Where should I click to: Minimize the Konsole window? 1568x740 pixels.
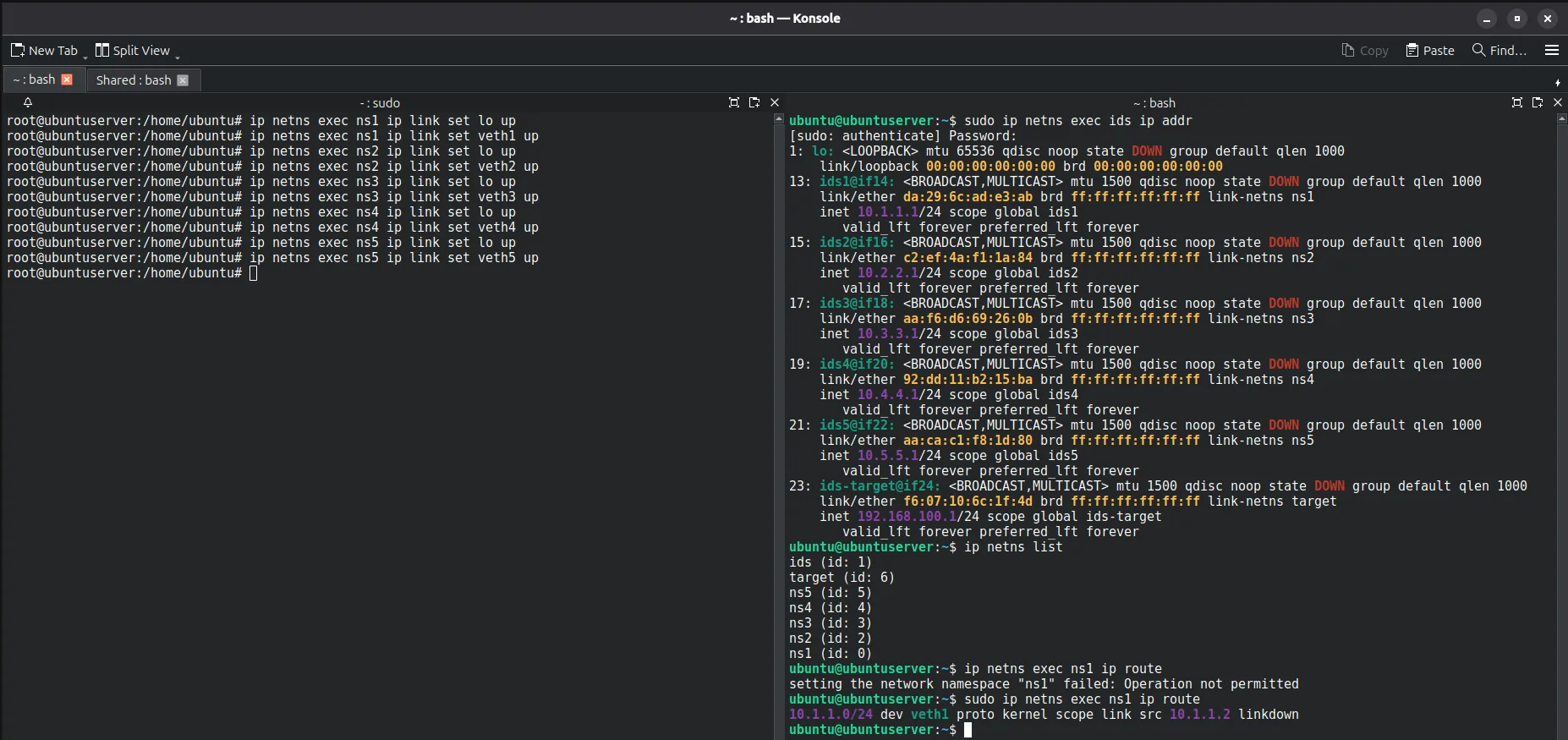(x=1487, y=19)
